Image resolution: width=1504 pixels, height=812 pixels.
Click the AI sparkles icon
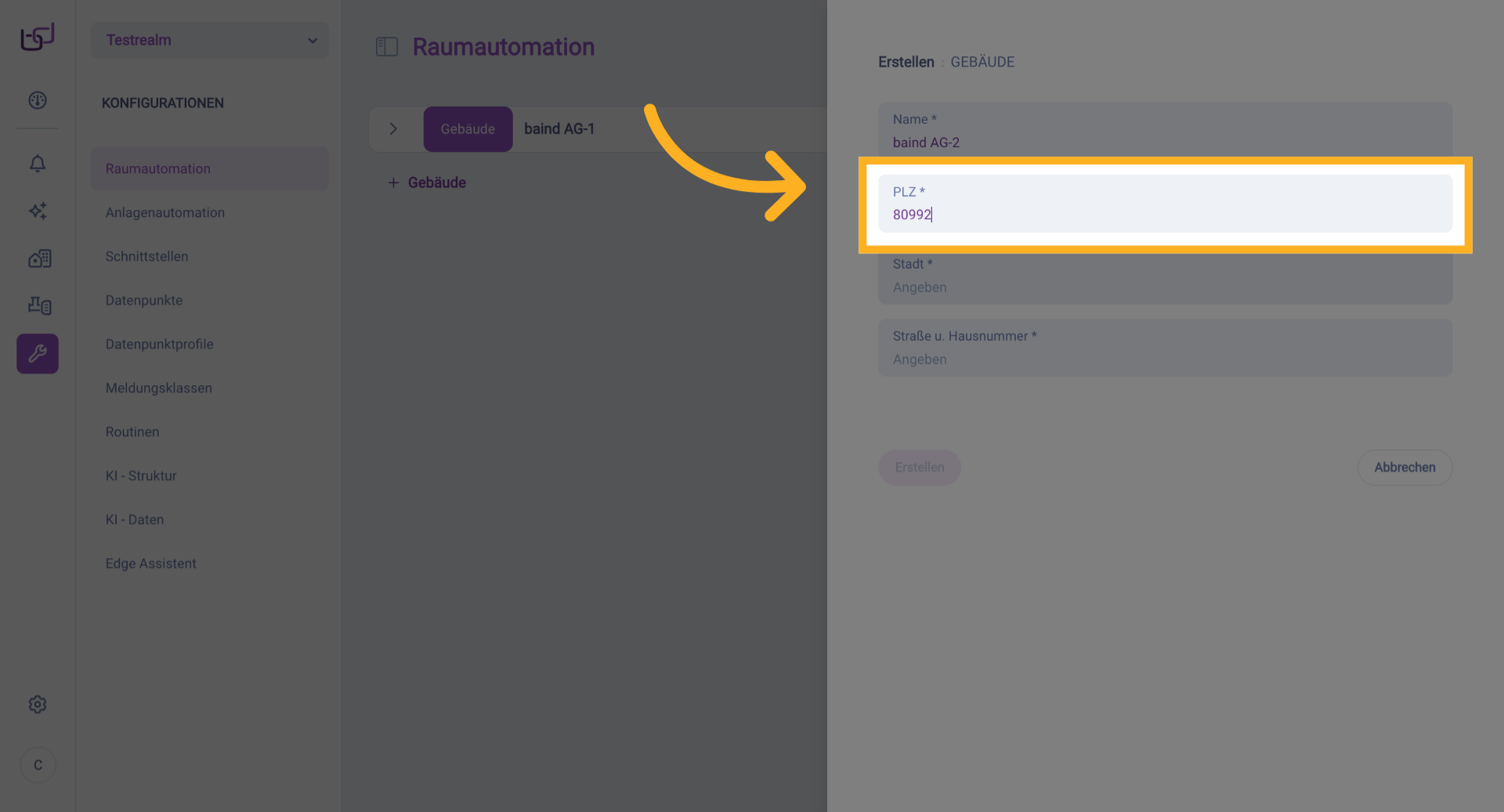(38, 211)
